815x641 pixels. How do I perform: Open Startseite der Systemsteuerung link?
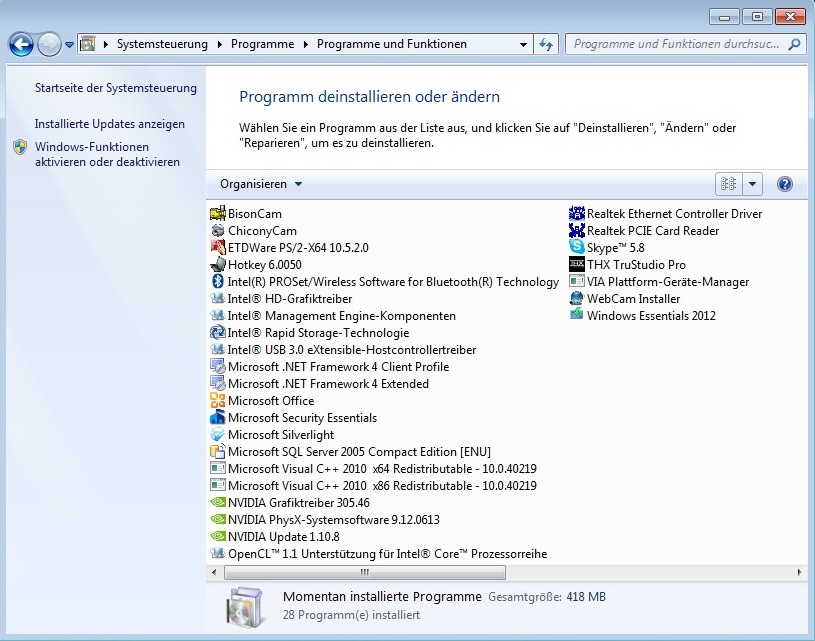tap(115, 88)
